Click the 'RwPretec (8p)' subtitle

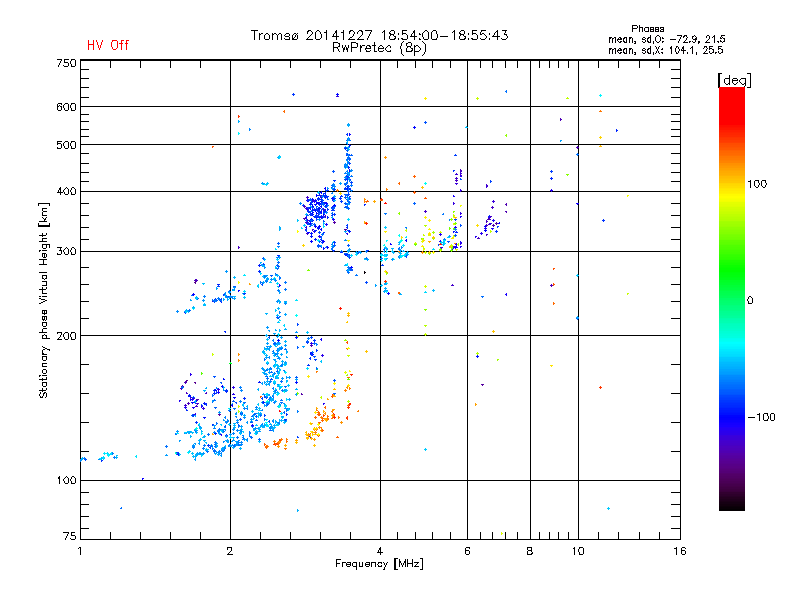click(x=379, y=48)
